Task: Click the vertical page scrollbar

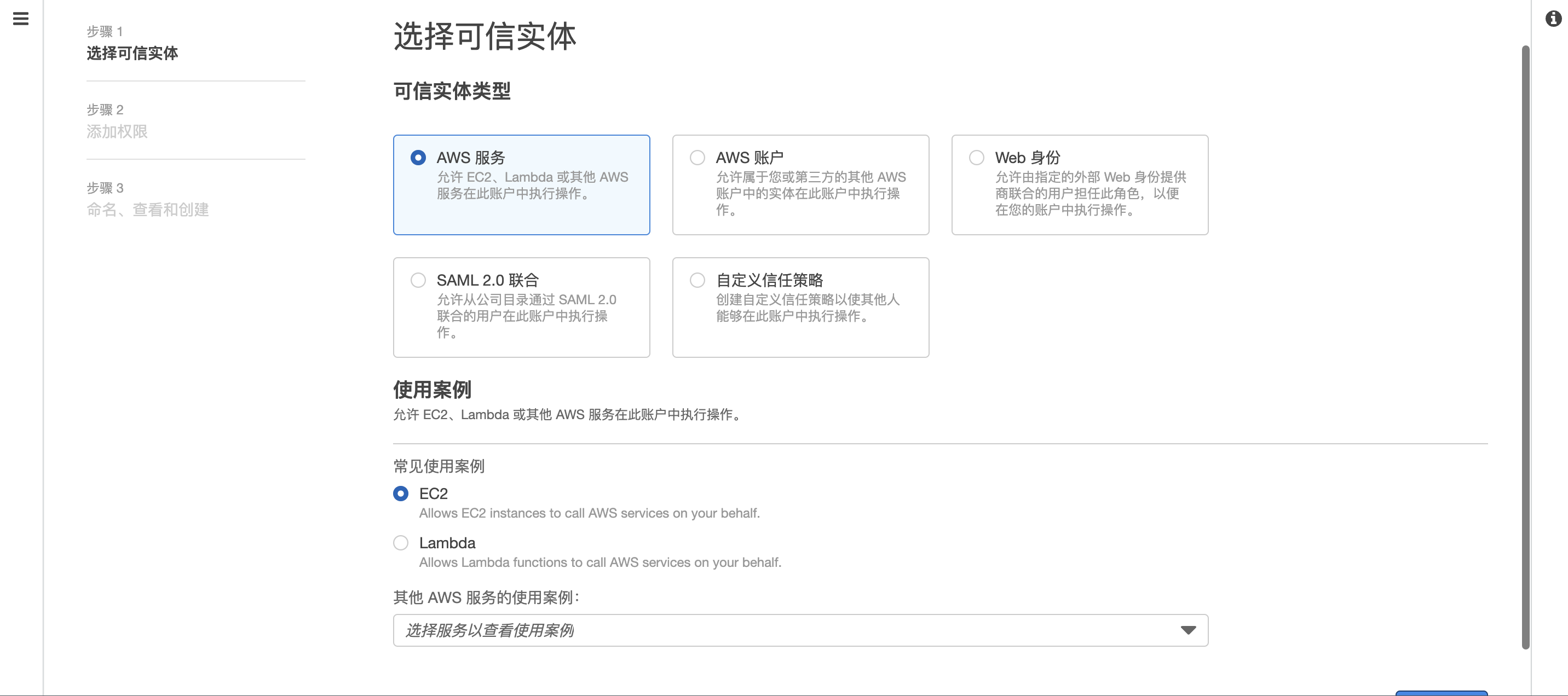Action: pyautogui.click(x=1525, y=347)
